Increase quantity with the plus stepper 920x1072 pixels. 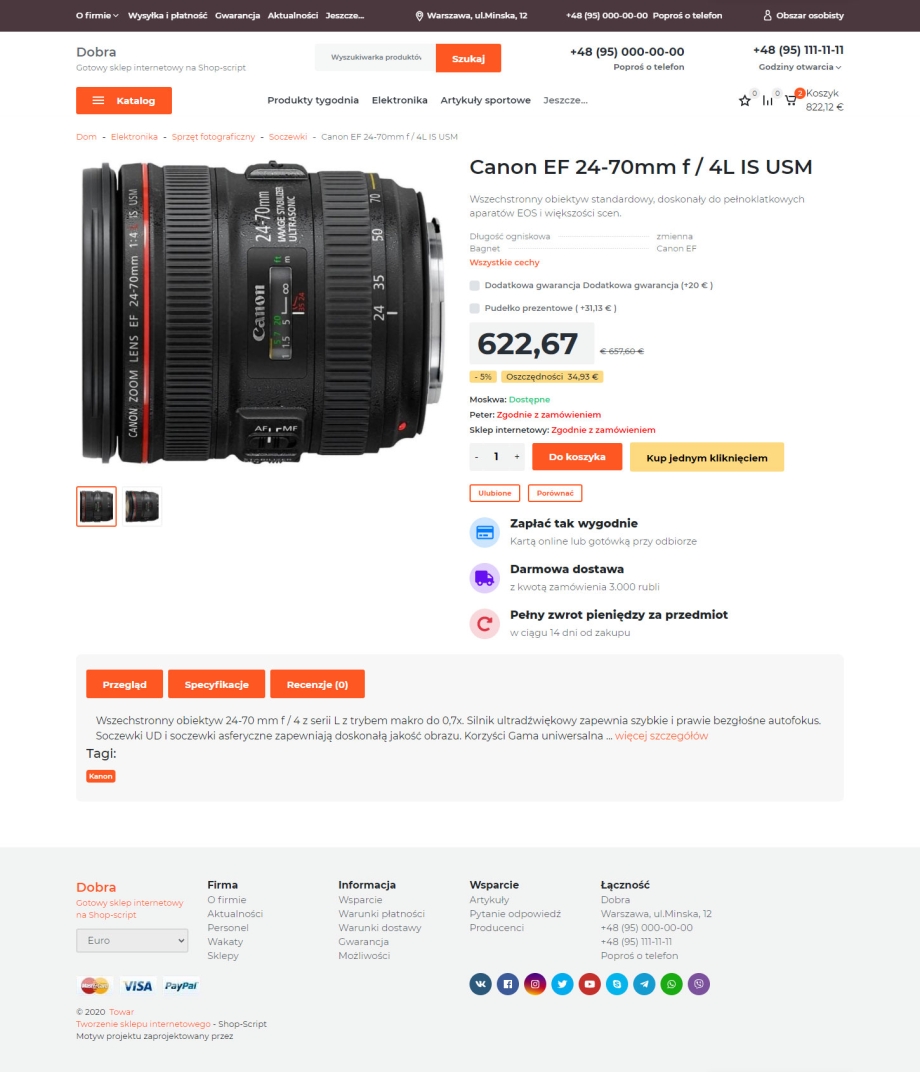(x=517, y=457)
